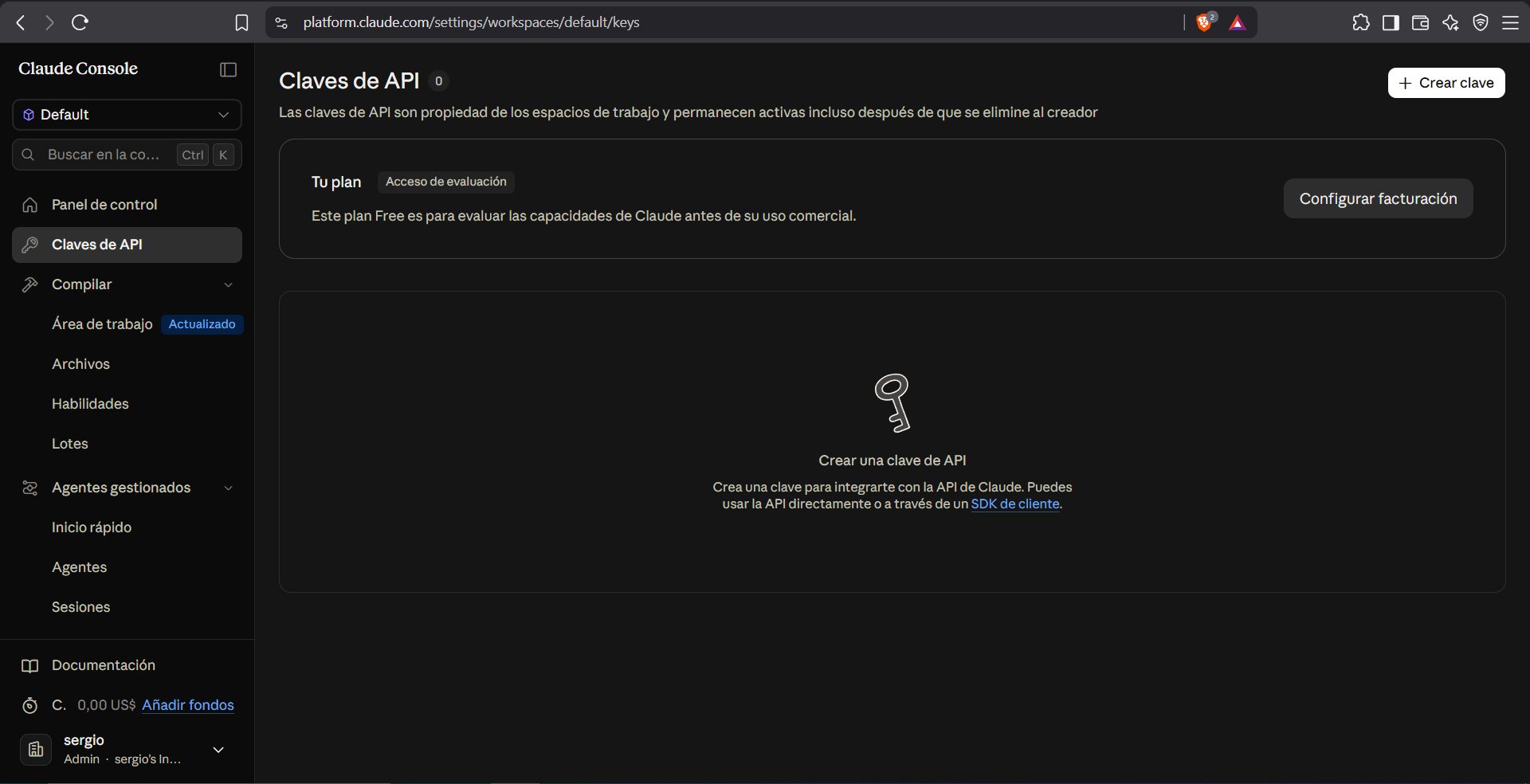Image resolution: width=1530 pixels, height=784 pixels.
Task: Click the Agentes gestionados icon
Action: 30,488
